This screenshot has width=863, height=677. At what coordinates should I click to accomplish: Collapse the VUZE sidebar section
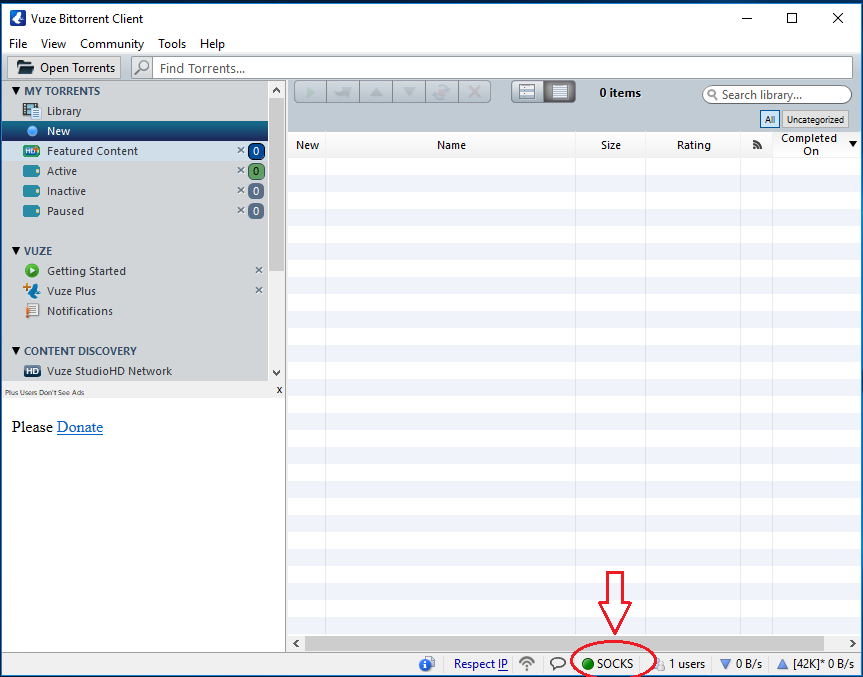tap(16, 250)
